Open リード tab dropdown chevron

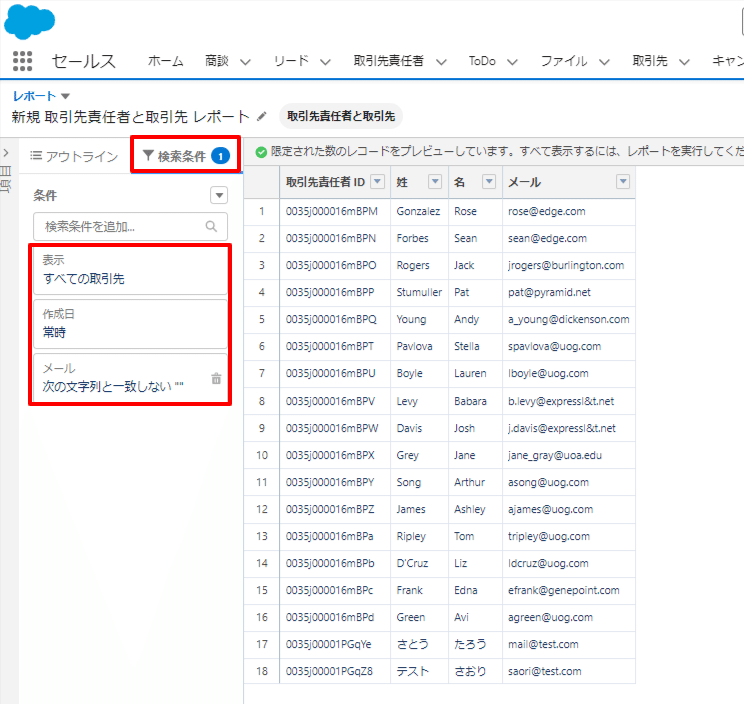point(325,62)
